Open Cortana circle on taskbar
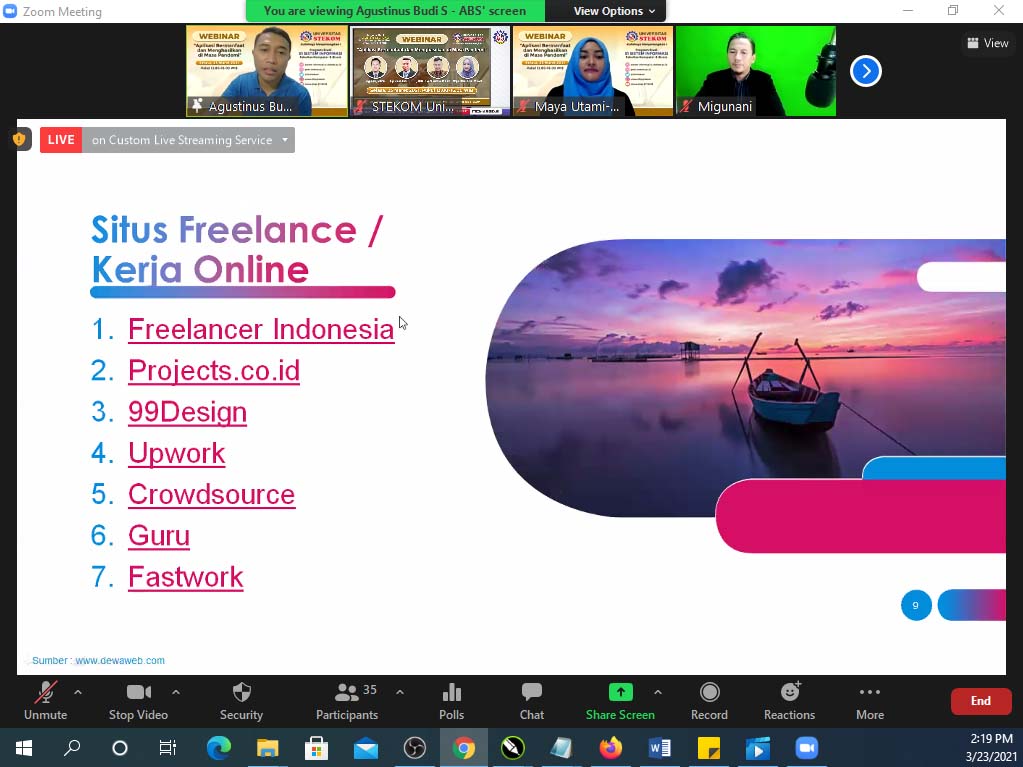The width and height of the screenshot is (1023, 767). click(x=119, y=747)
